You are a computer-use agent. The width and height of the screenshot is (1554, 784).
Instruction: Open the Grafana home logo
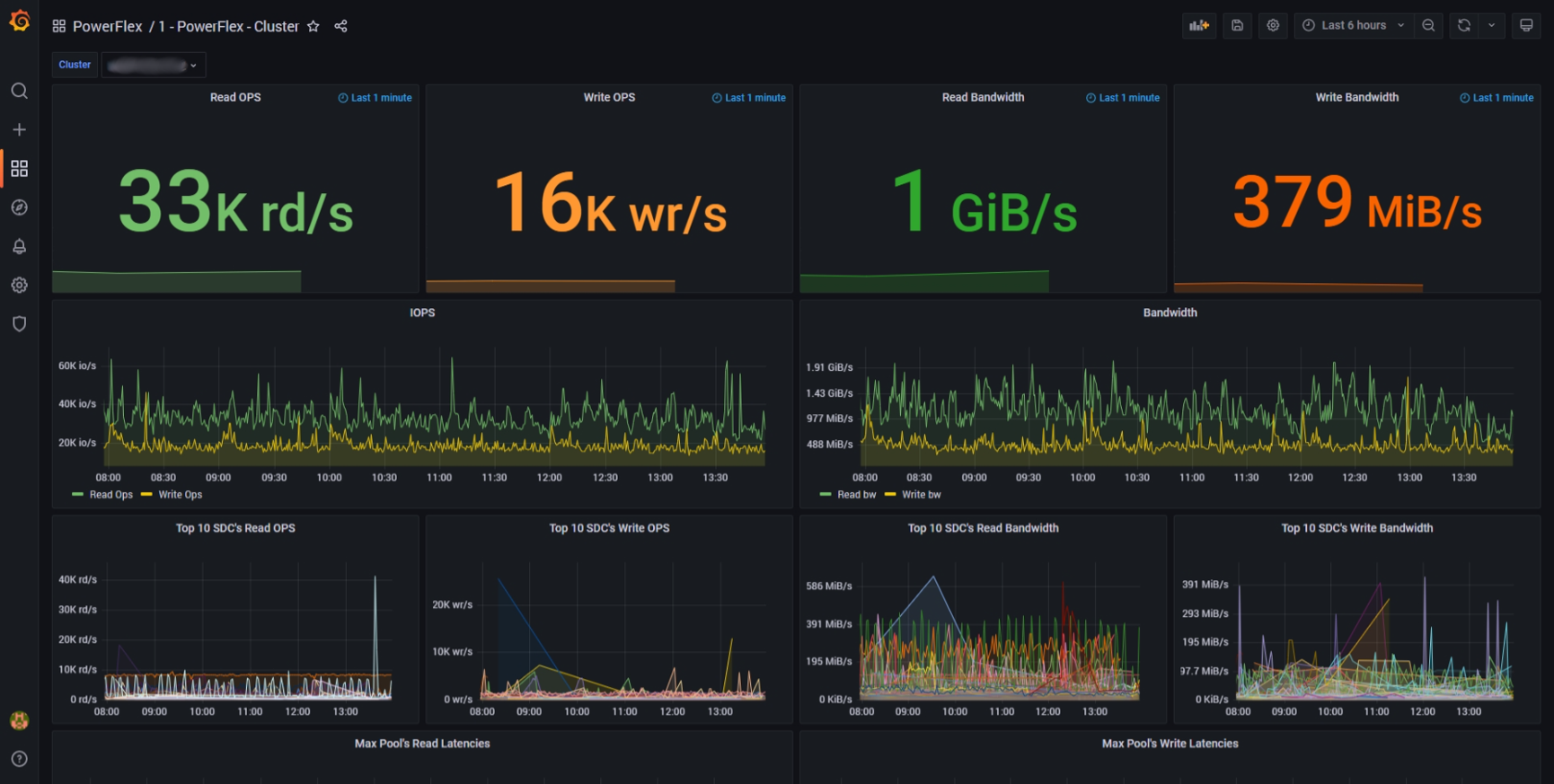(x=19, y=20)
